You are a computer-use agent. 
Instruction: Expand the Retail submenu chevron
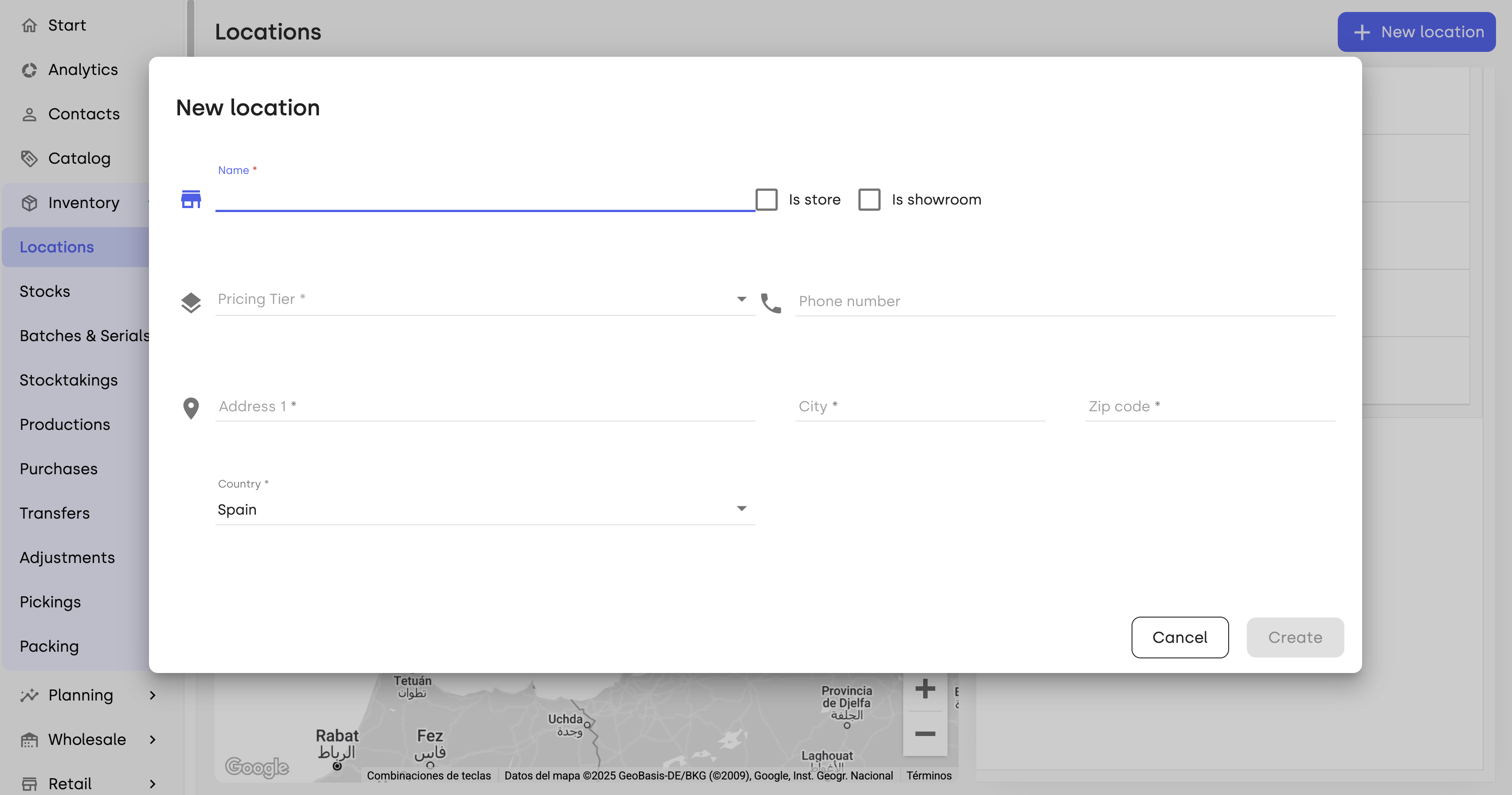153,784
